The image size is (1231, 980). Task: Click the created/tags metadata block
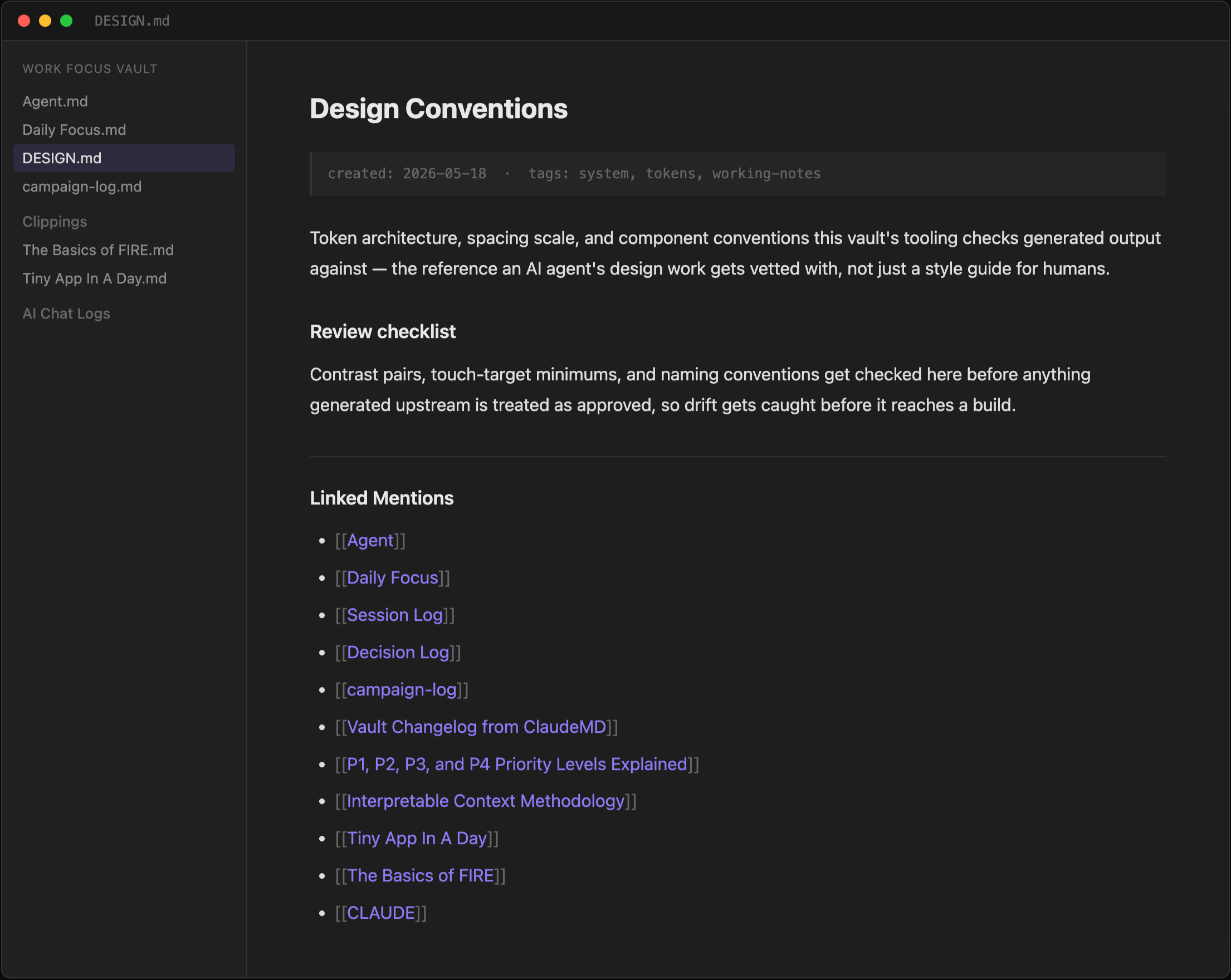[x=737, y=174]
